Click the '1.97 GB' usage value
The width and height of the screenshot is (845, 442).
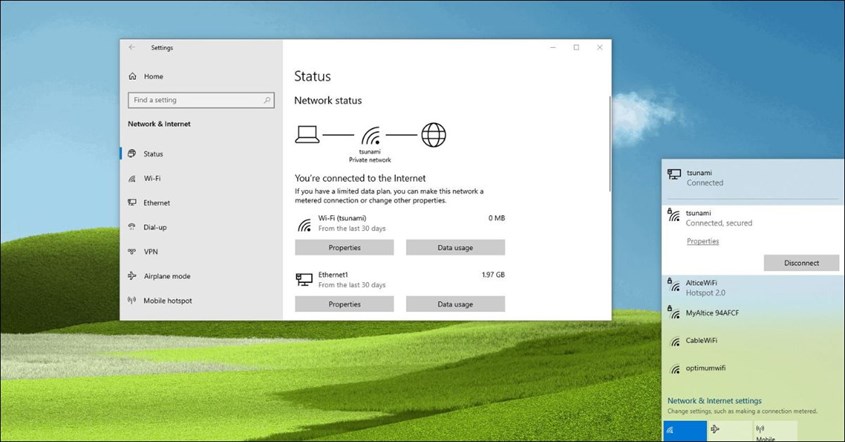pos(493,275)
